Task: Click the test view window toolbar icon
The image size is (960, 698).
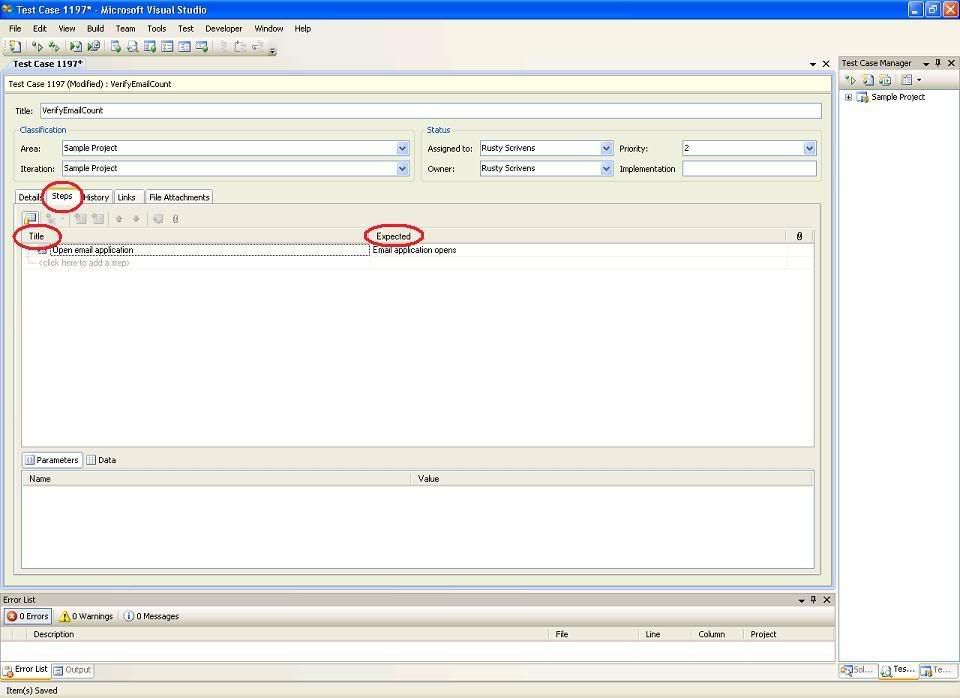Action: click(x=115, y=47)
